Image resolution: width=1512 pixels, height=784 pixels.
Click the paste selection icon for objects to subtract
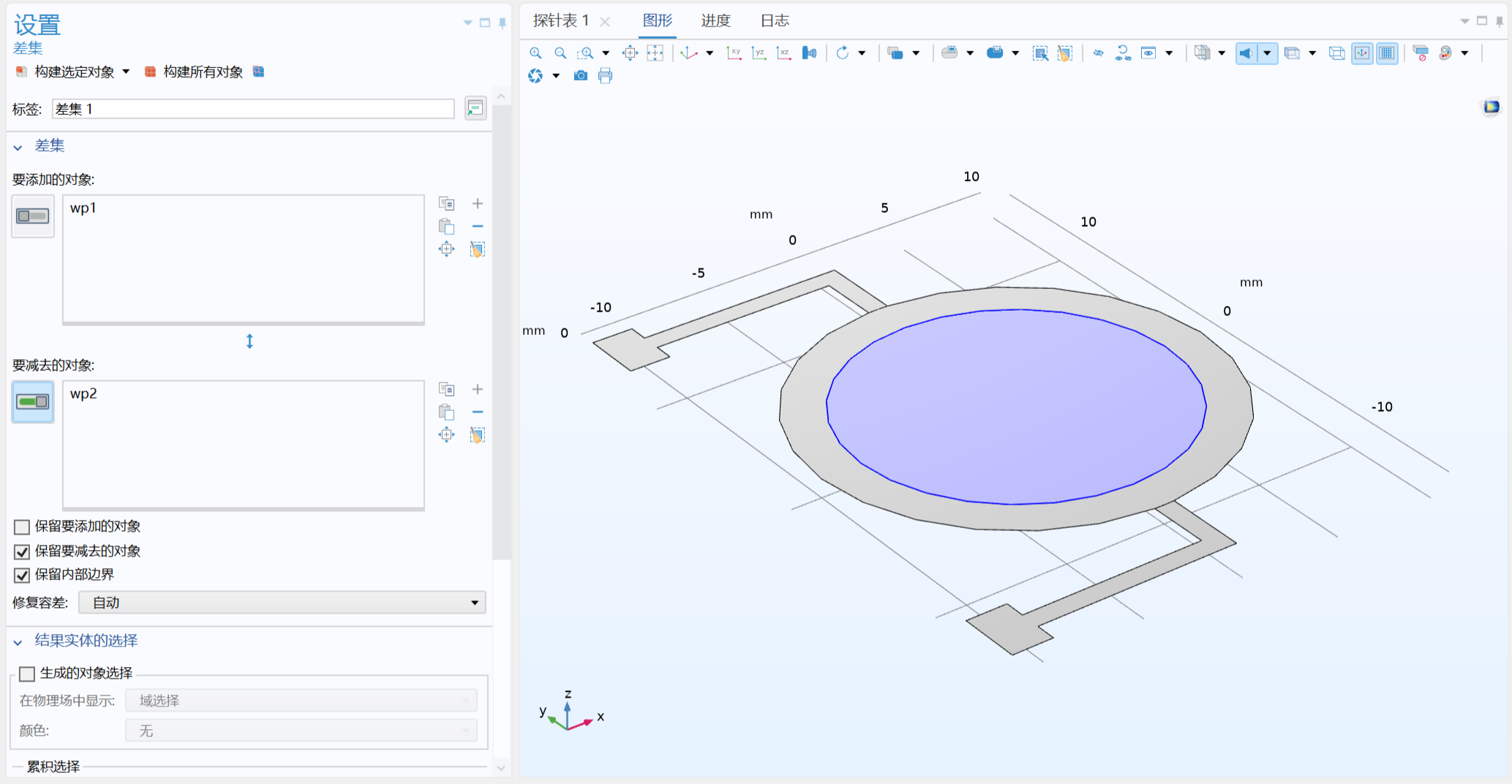[x=446, y=412]
